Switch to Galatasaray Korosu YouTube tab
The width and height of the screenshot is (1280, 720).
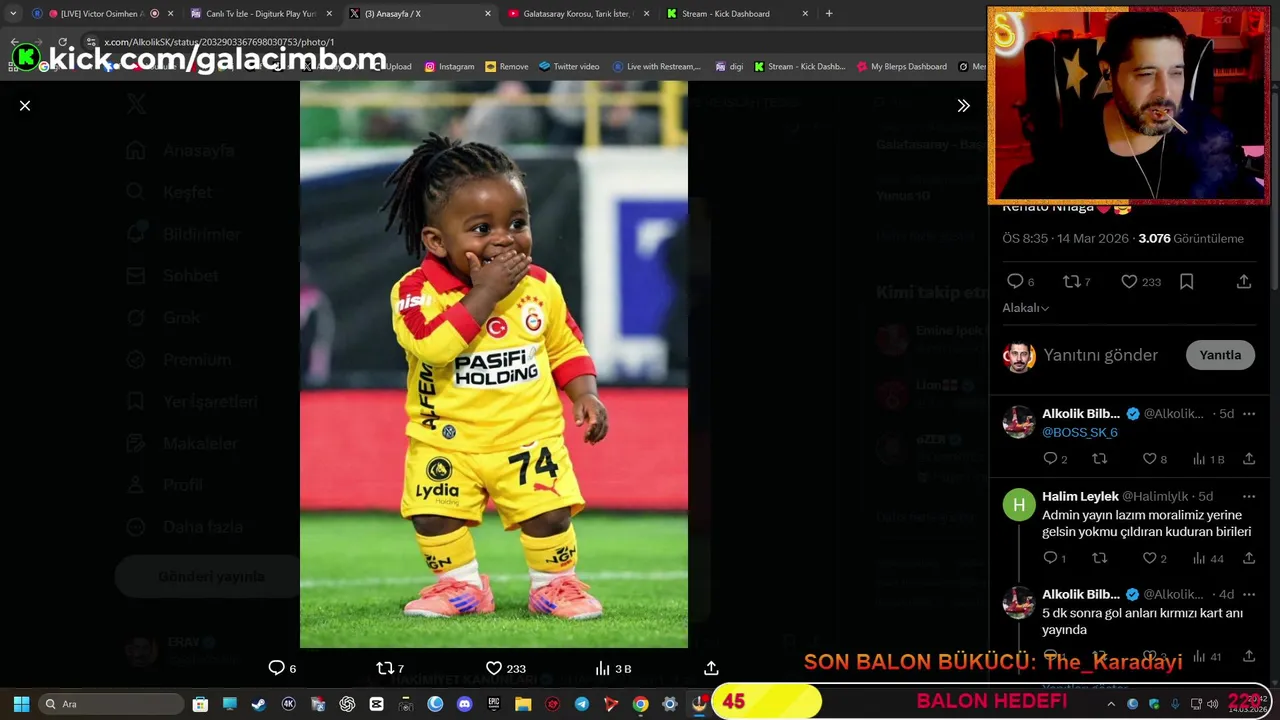(578, 14)
